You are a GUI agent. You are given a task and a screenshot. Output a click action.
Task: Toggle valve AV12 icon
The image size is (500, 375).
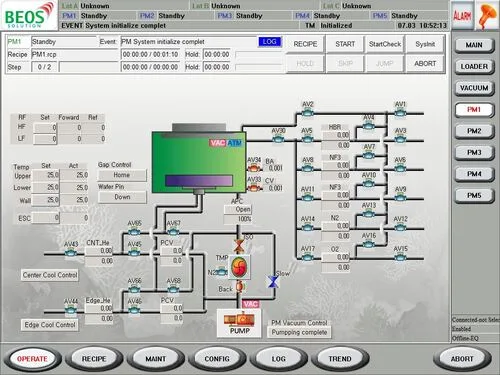[x=400, y=228]
